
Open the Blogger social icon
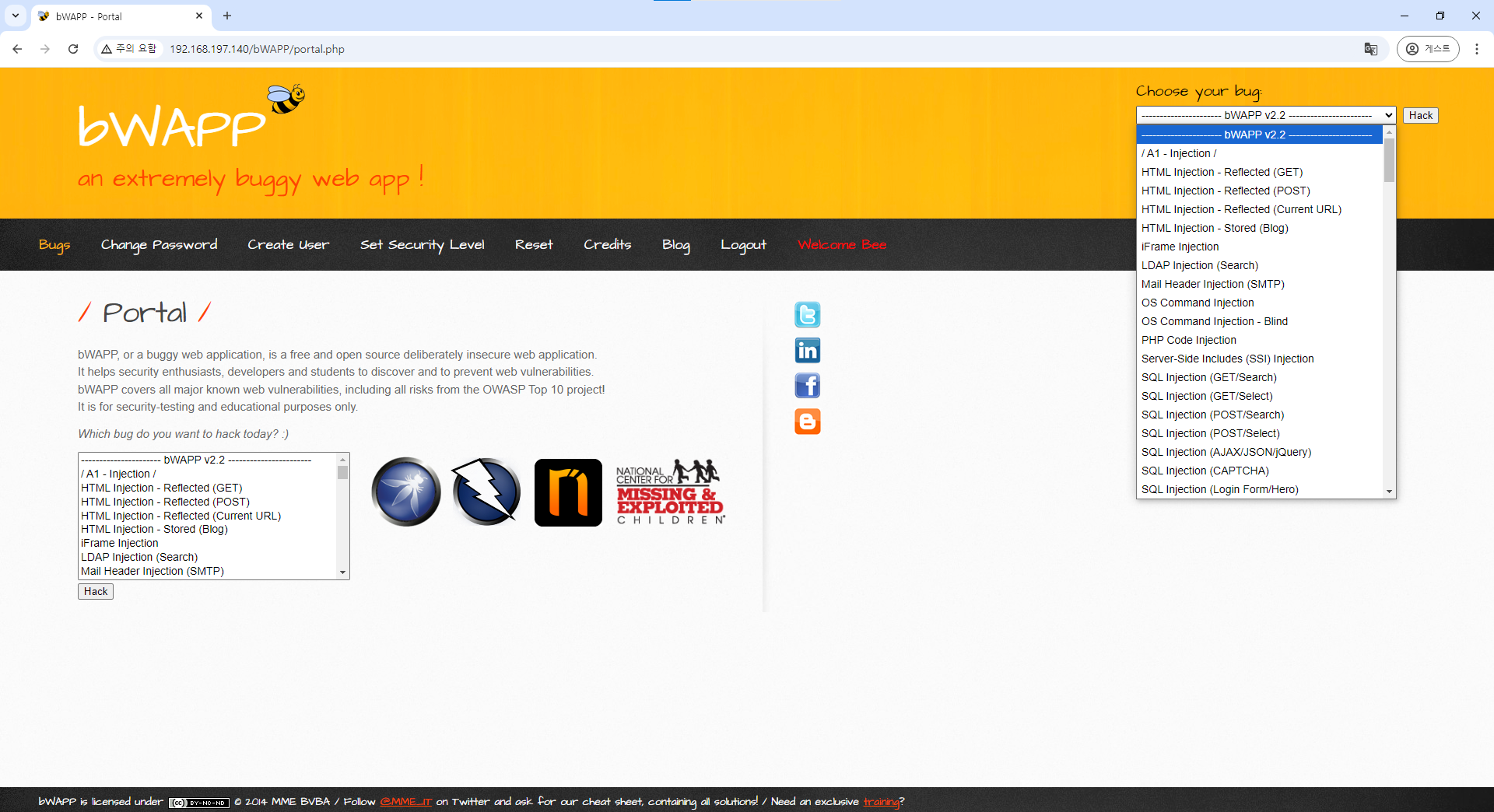tap(807, 422)
